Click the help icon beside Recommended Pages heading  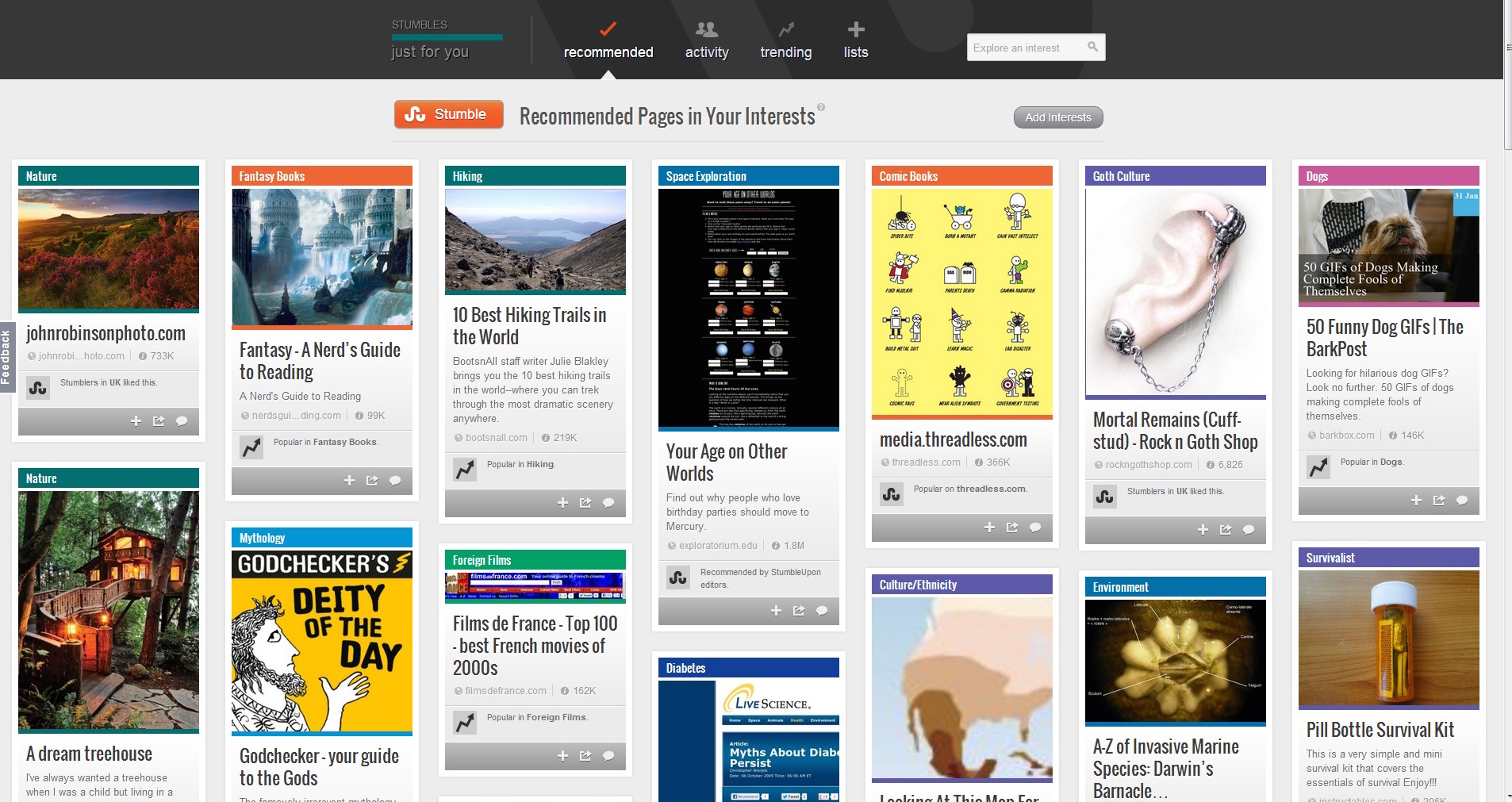pyautogui.click(x=821, y=107)
